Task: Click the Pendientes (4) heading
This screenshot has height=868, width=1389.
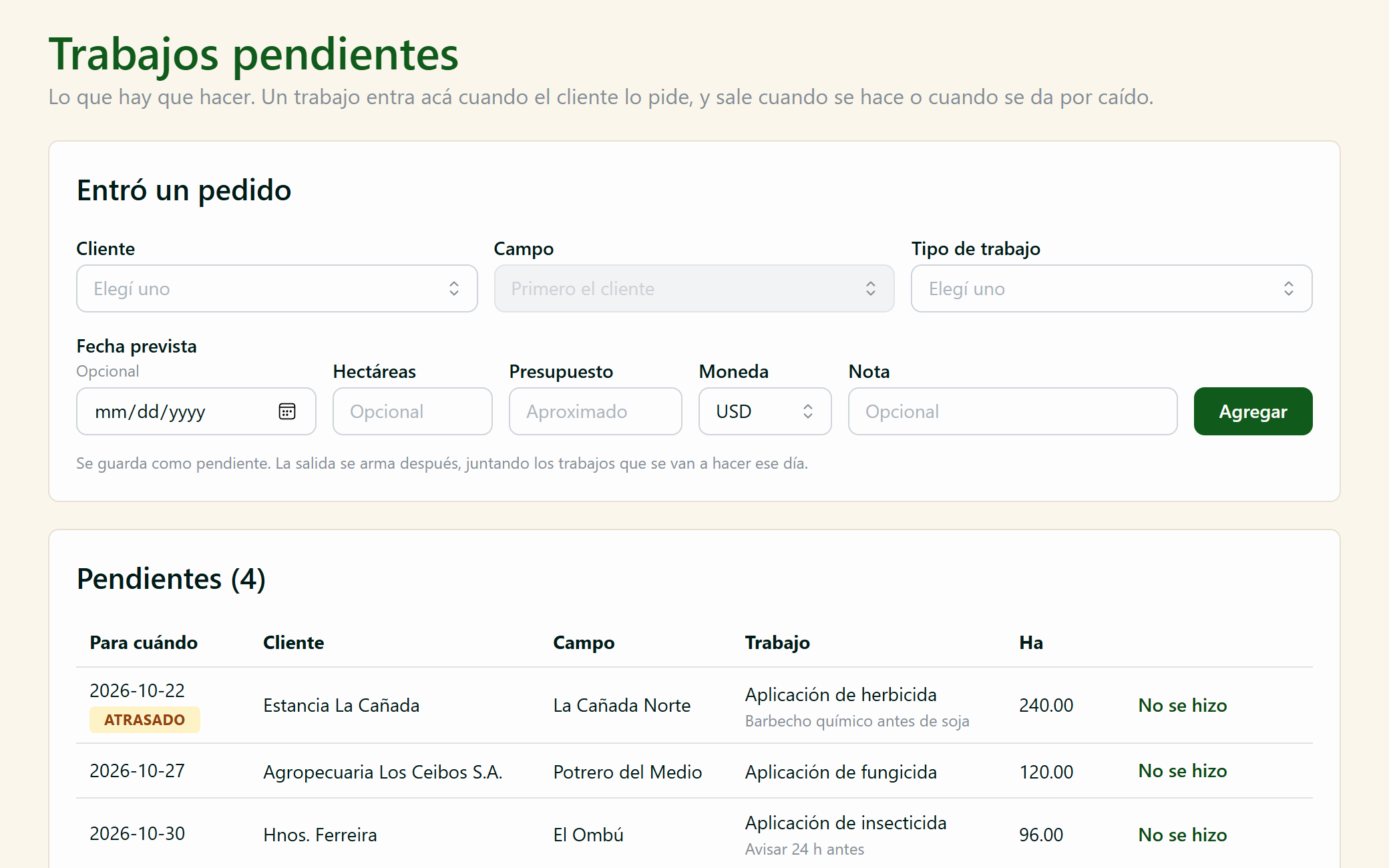Action: point(171,578)
